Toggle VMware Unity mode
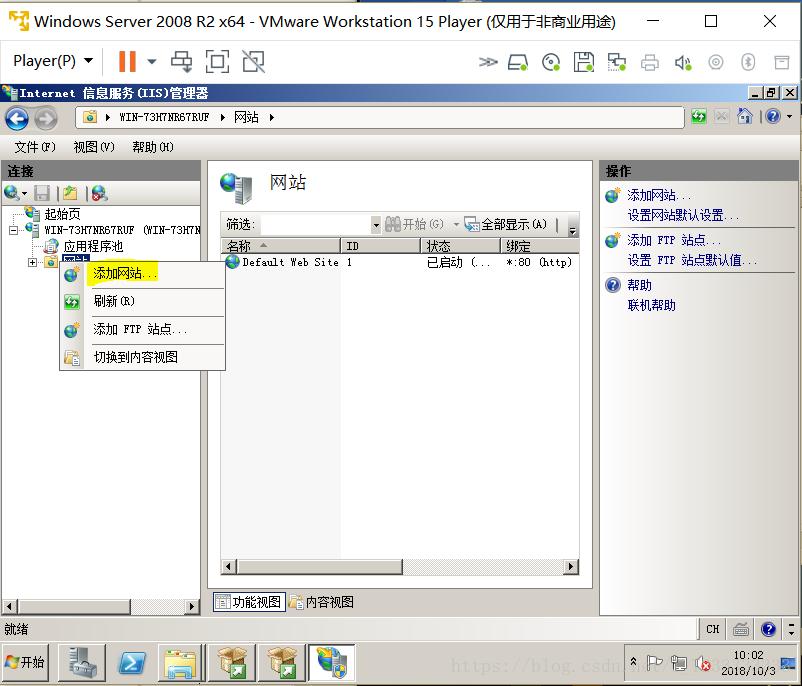802x686 pixels. (254, 62)
